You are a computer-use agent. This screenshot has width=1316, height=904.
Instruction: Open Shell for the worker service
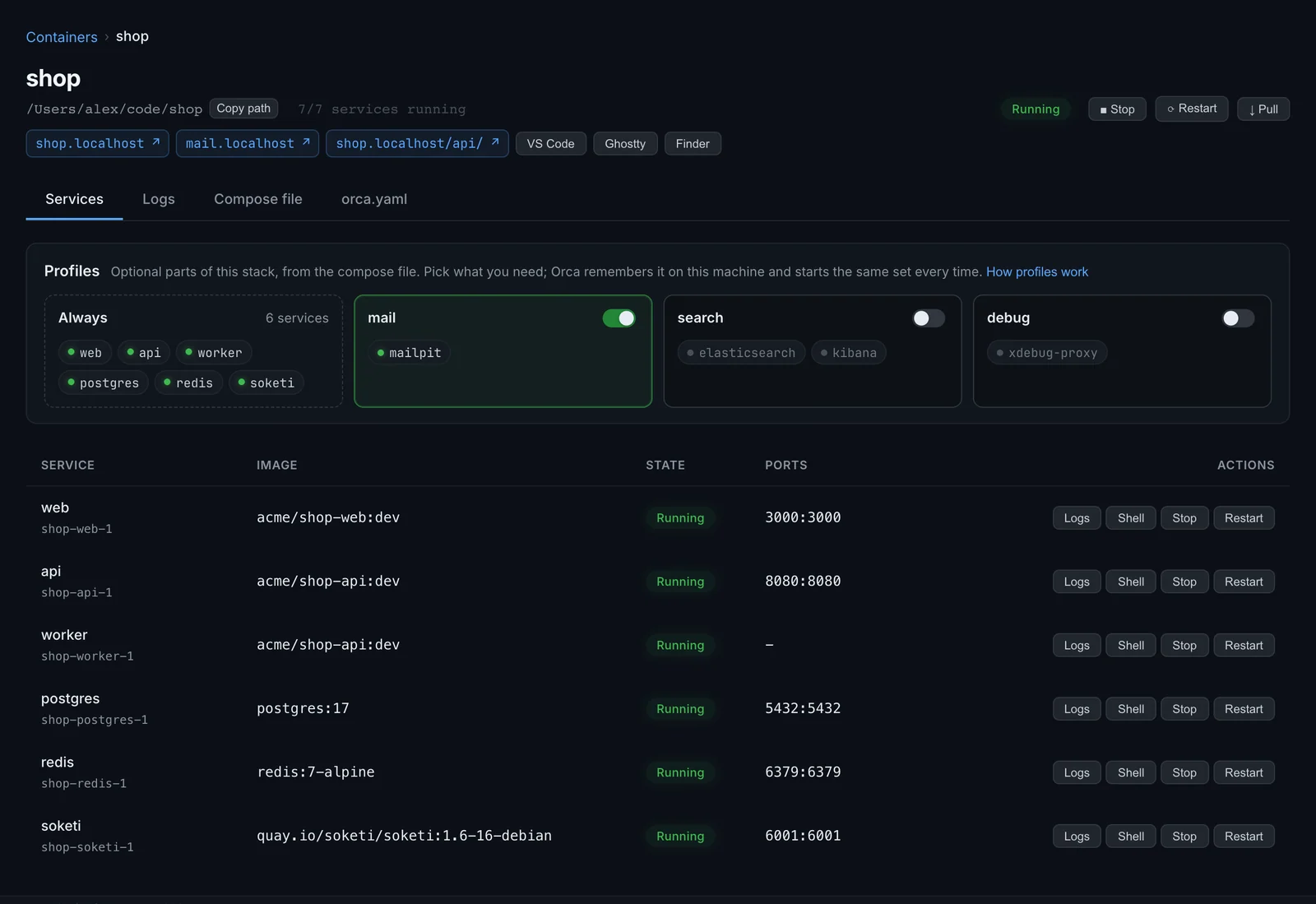click(x=1131, y=646)
